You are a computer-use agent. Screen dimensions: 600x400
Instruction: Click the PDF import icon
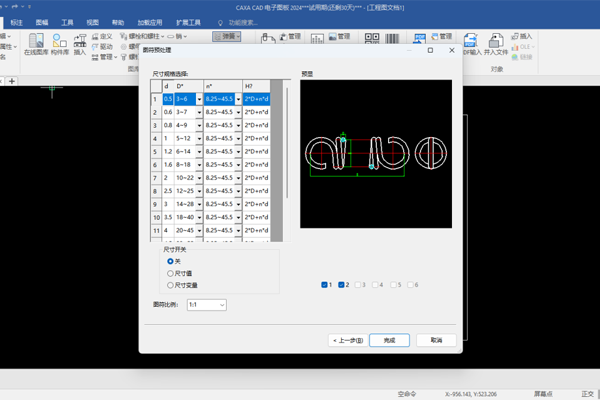click(470, 41)
